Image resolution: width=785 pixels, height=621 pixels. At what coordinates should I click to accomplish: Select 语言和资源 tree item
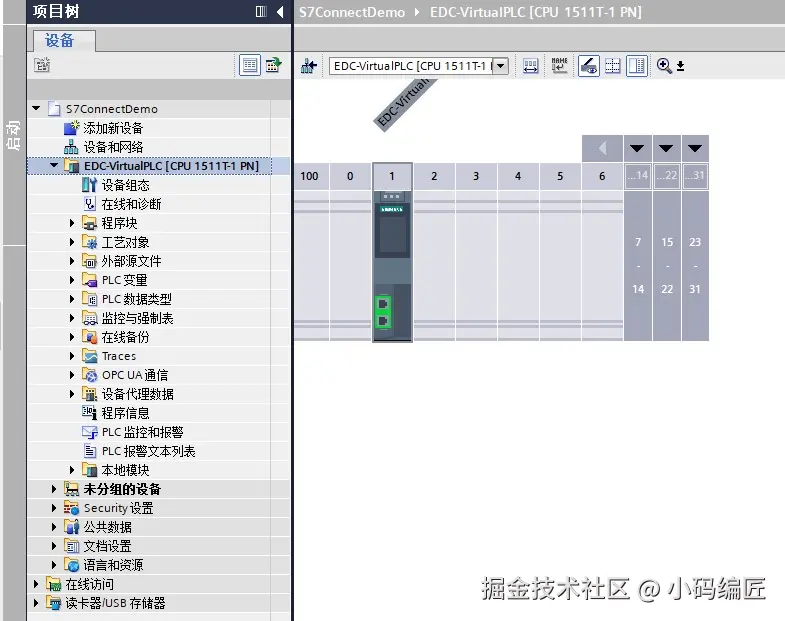113,565
